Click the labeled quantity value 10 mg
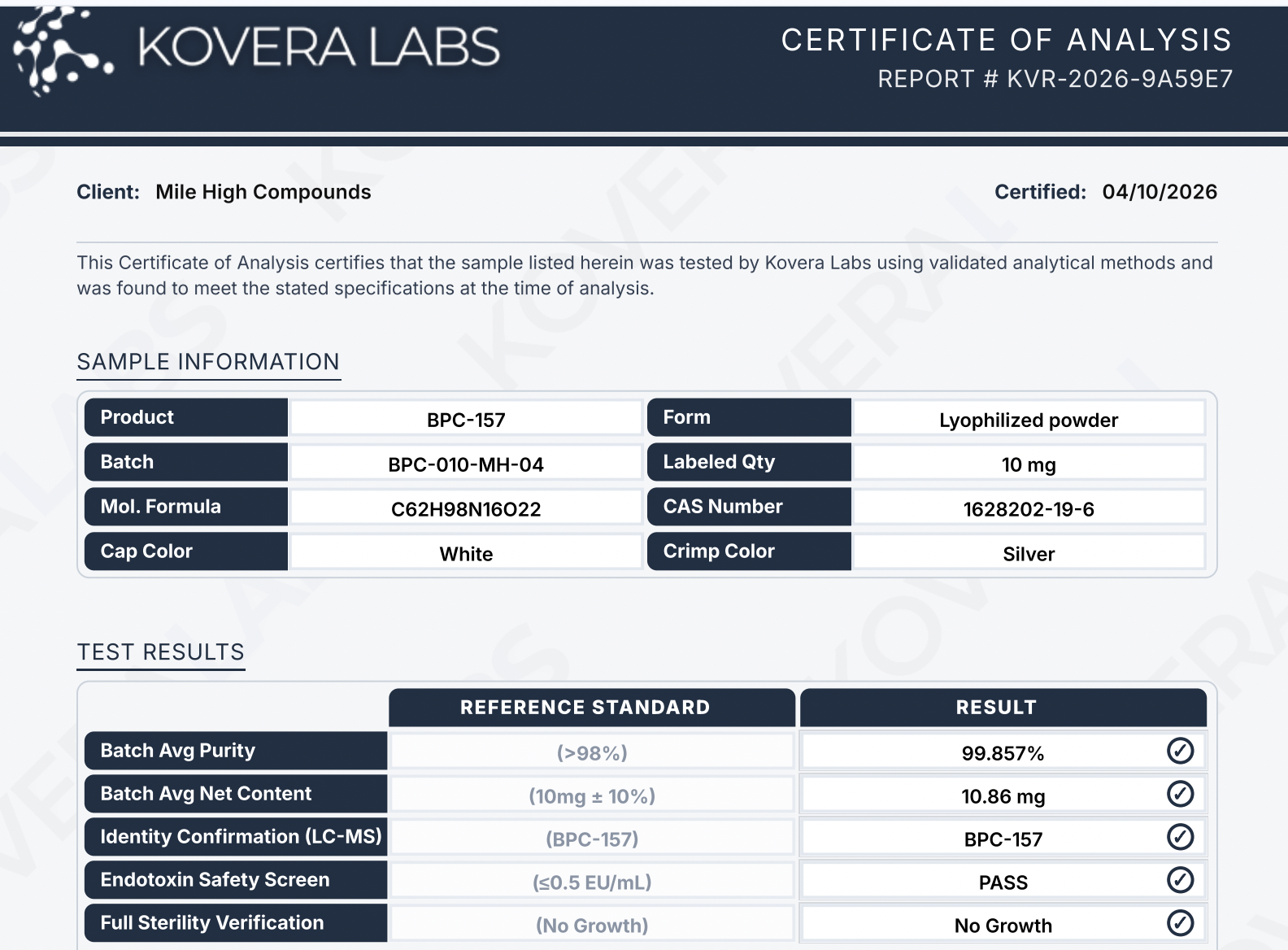 point(1029,464)
